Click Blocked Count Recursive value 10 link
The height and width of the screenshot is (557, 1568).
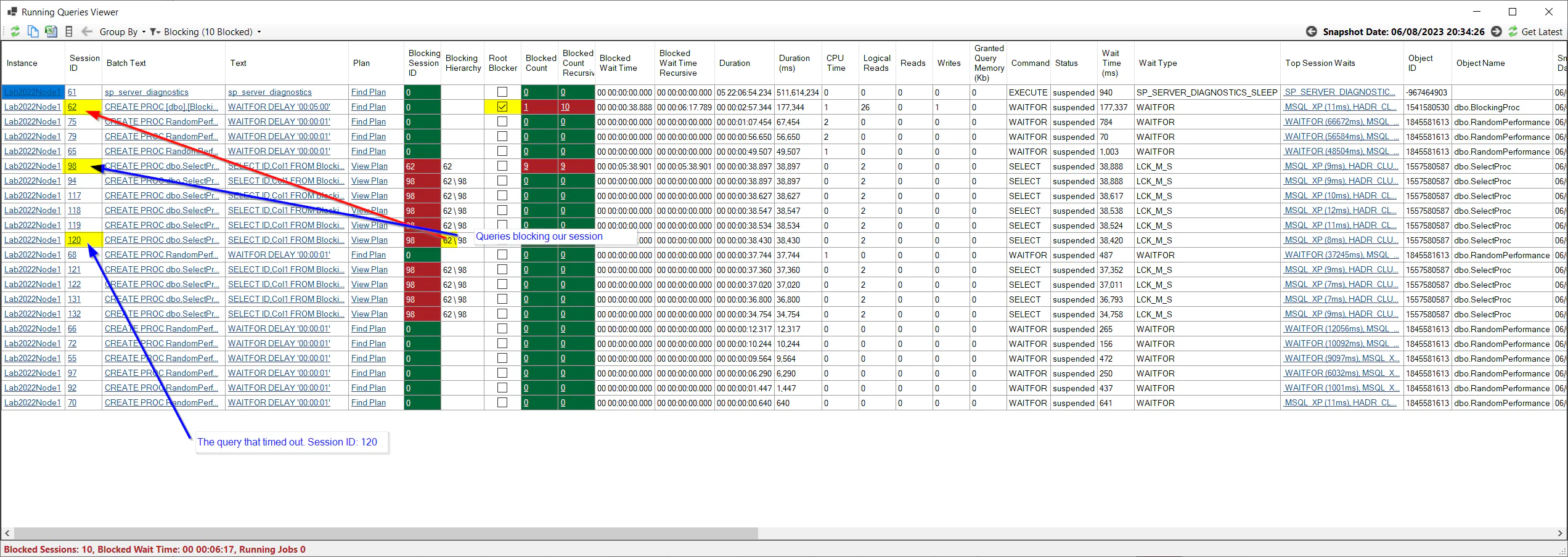click(565, 107)
